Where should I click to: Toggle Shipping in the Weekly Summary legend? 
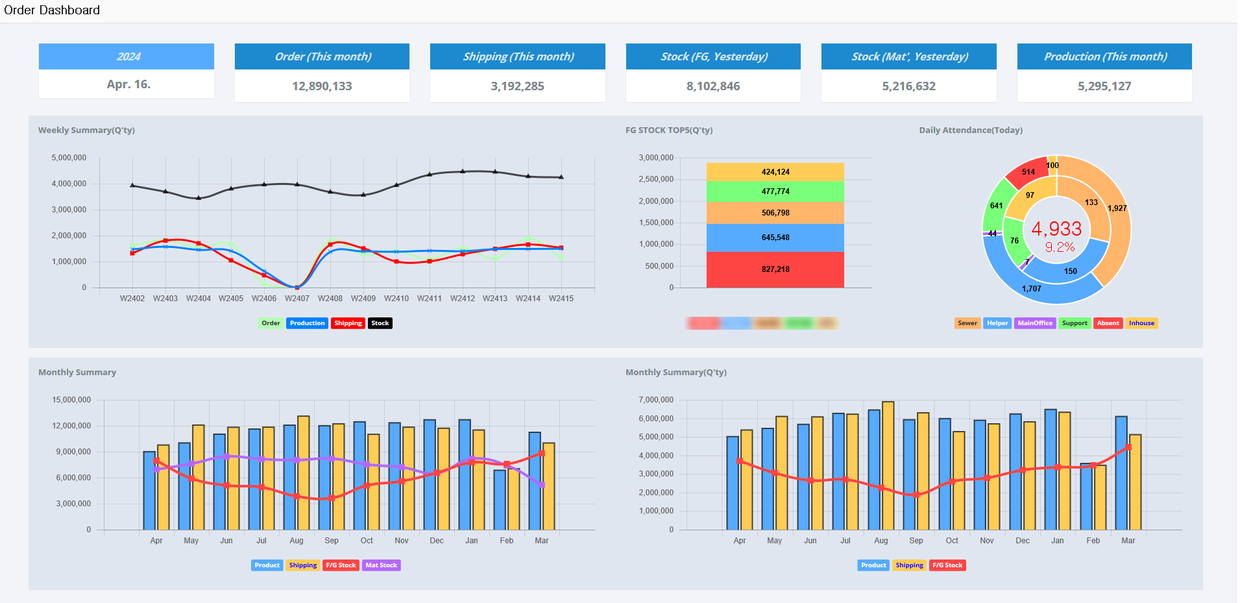(x=348, y=323)
